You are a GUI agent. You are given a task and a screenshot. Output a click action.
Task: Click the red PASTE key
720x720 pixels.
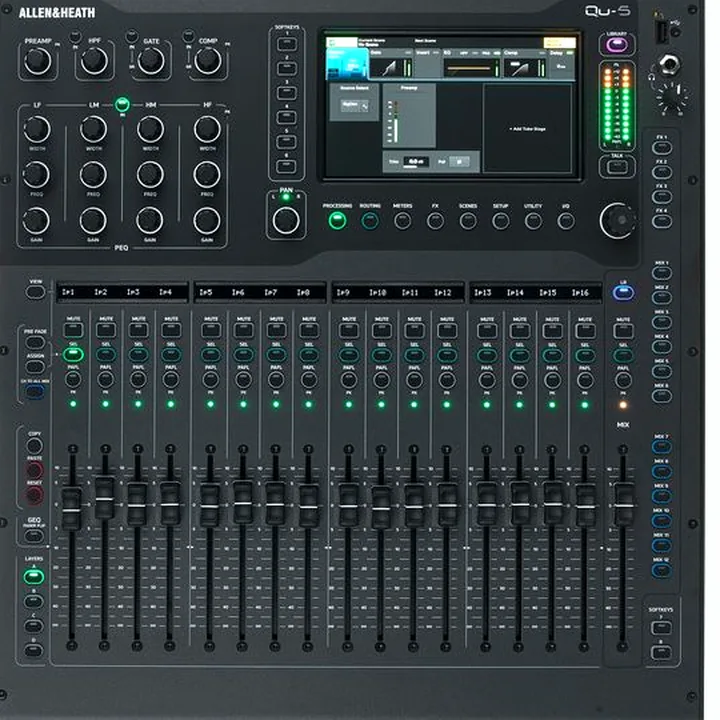pyautogui.click(x=34, y=471)
